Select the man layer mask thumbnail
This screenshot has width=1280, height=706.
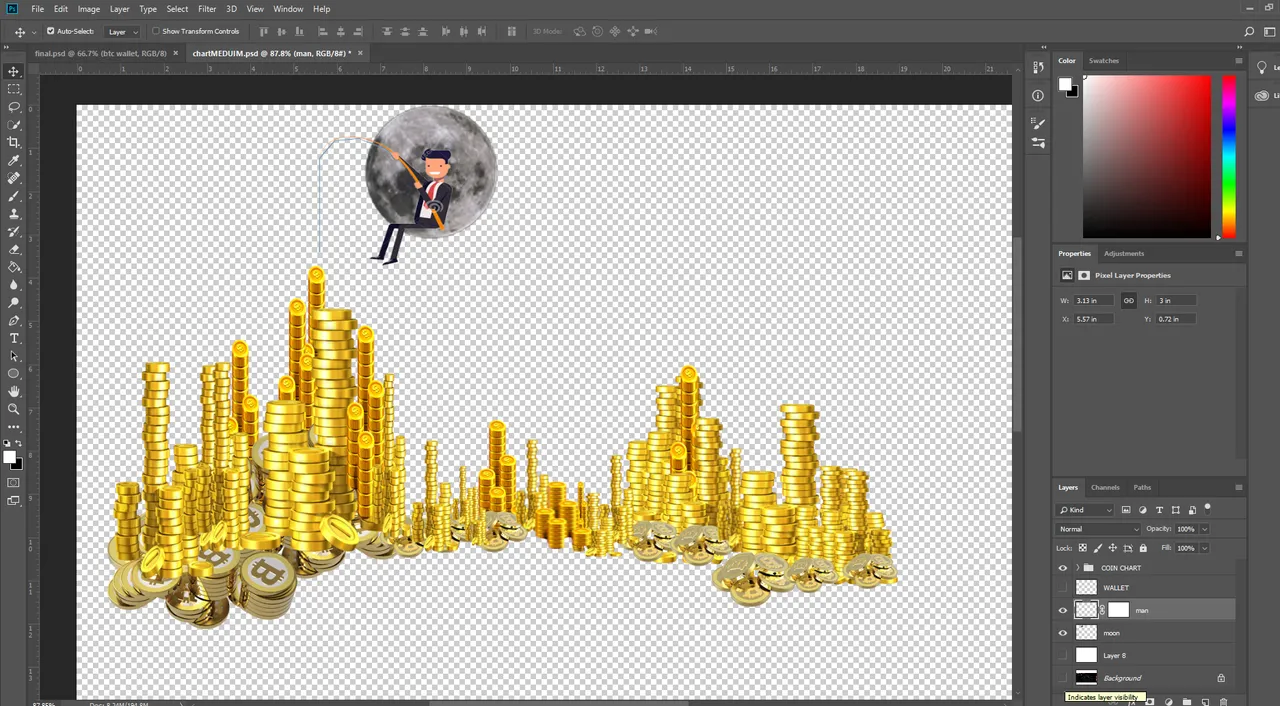pos(1118,610)
